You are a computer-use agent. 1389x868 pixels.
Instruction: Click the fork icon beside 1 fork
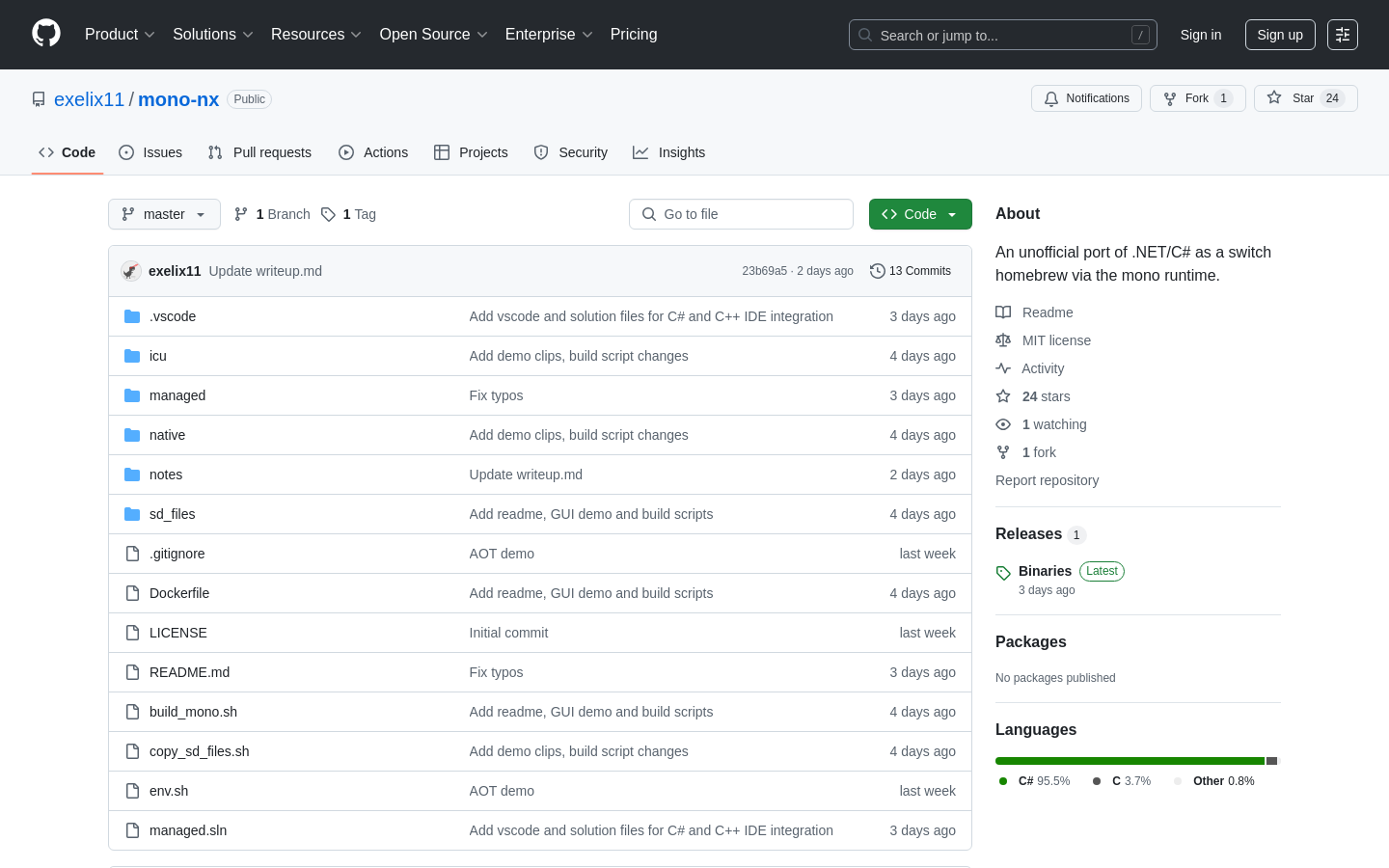tap(1003, 452)
